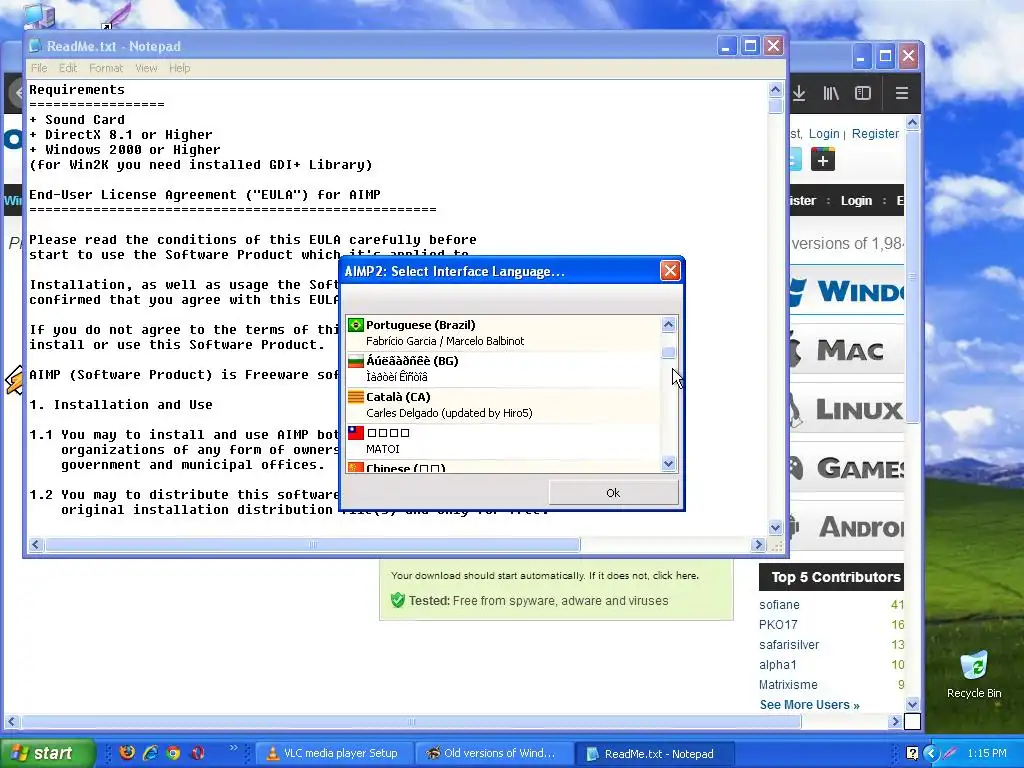Image resolution: width=1024 pixels, height=768 pixels.
Task: Open the Android category on the website
Action: tap(847, 527)
